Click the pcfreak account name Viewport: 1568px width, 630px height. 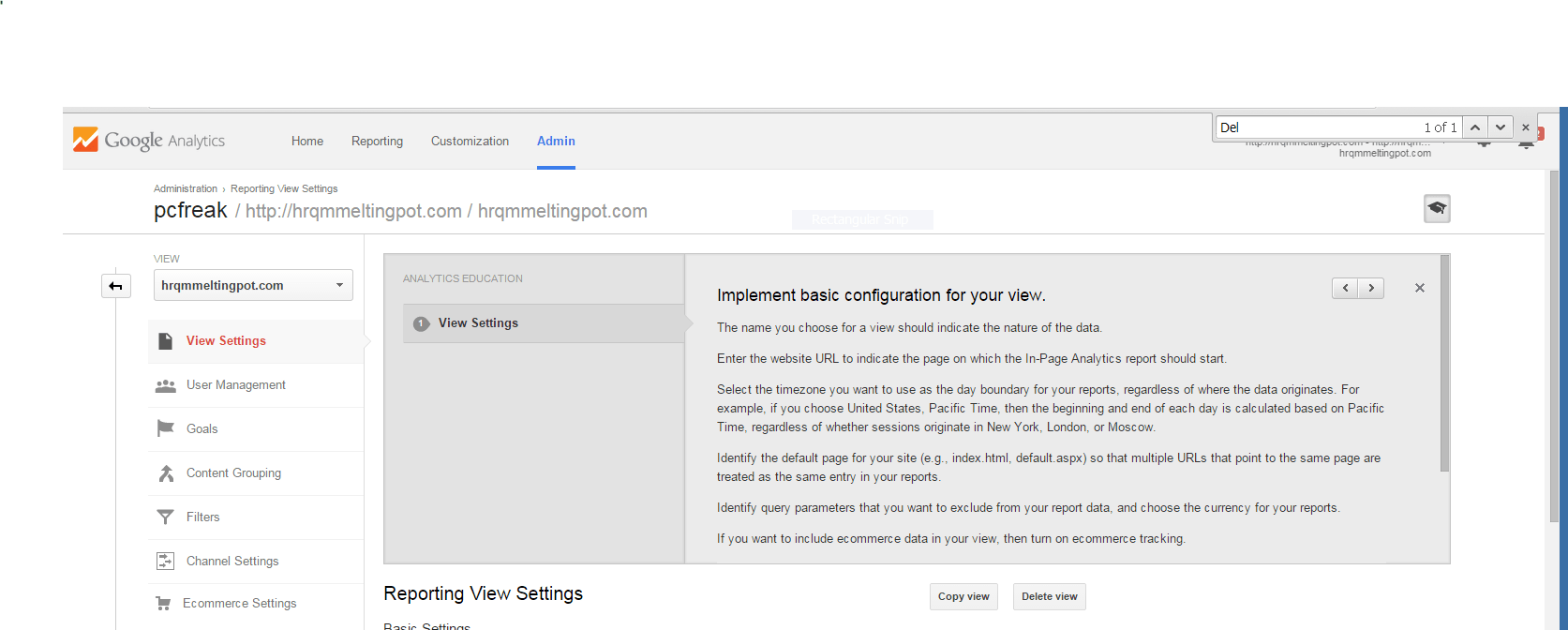(x=190, y=210)
